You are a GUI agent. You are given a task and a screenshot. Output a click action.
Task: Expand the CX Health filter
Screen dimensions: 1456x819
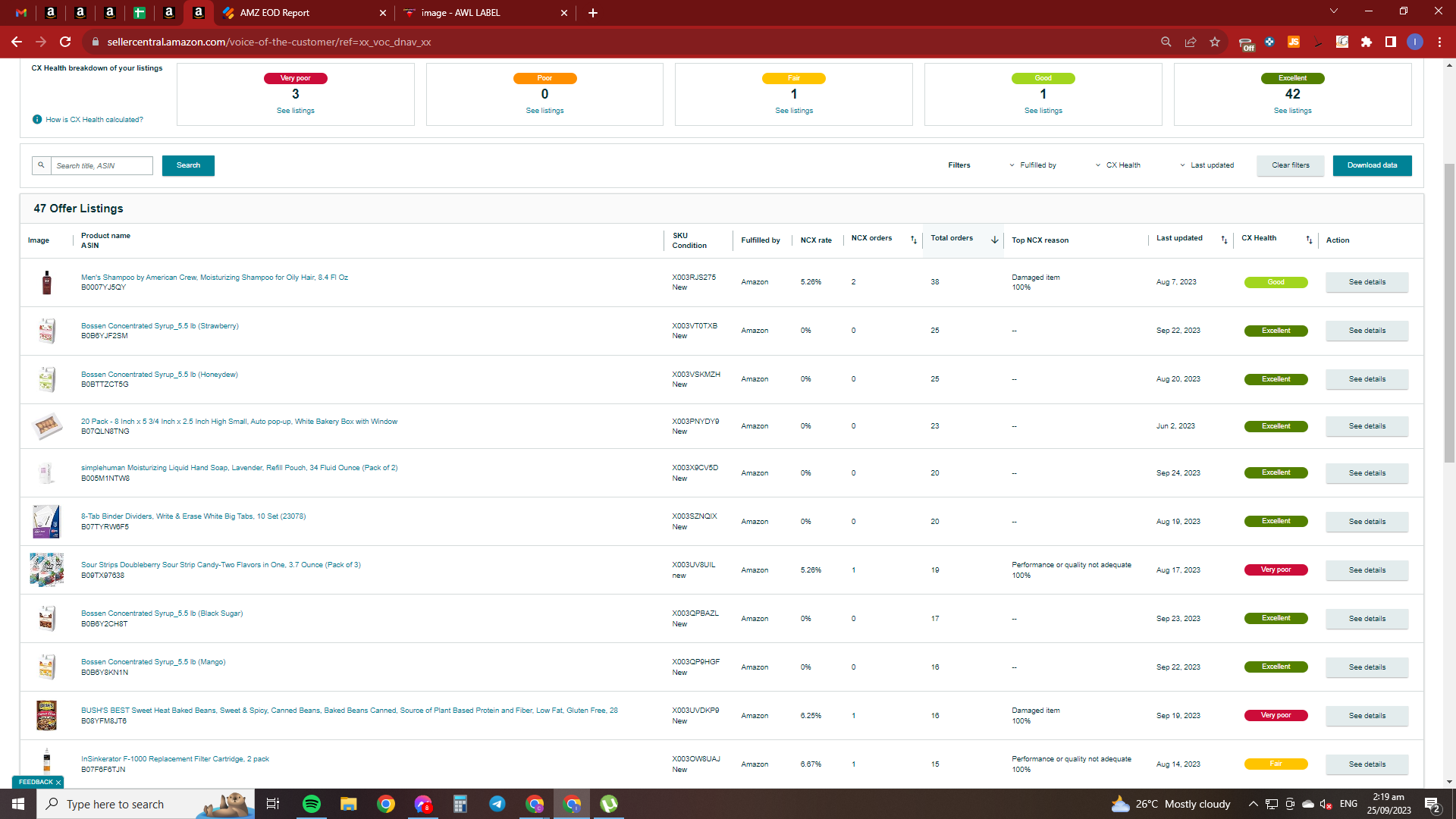pos(1118,165)
